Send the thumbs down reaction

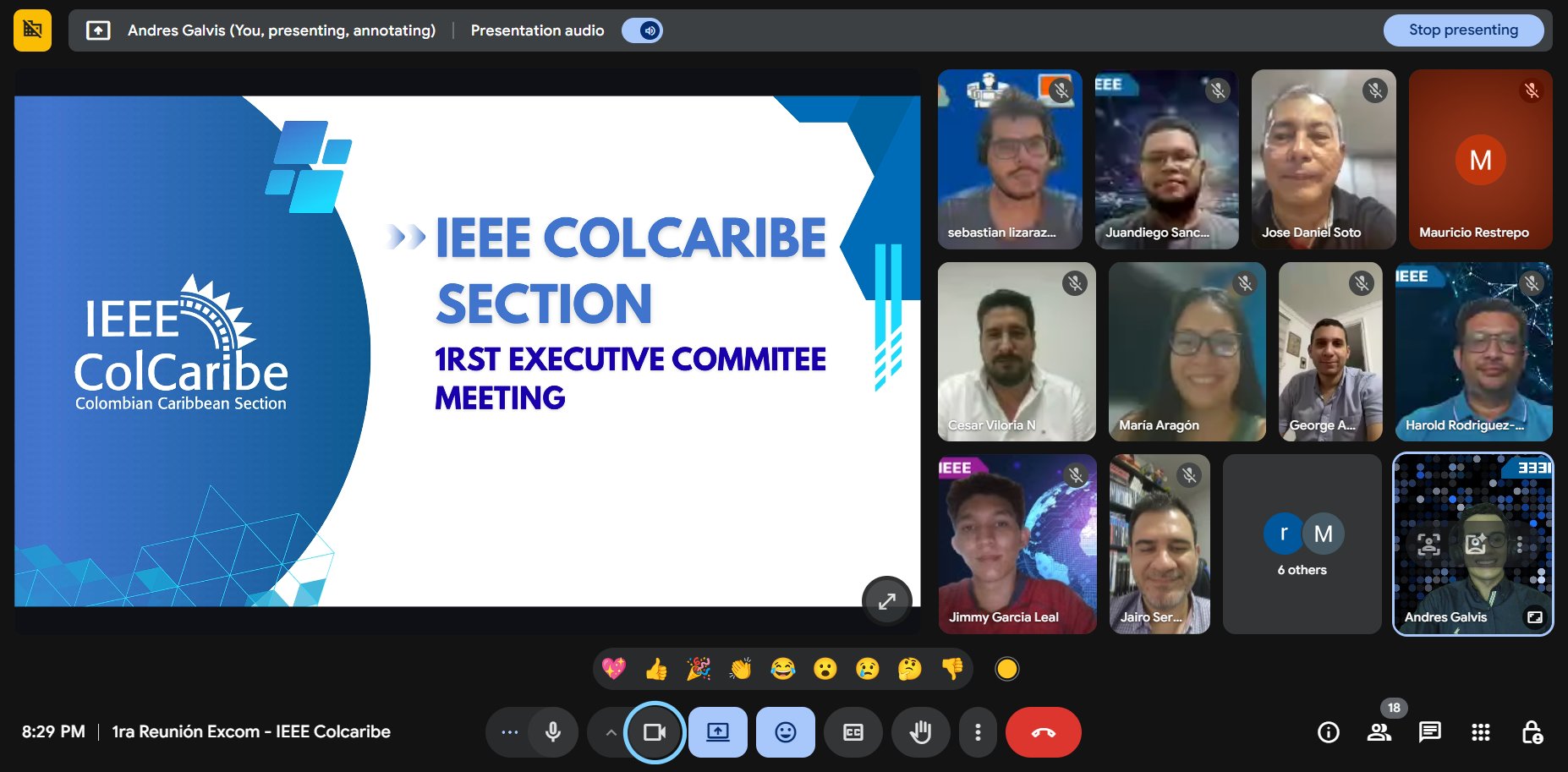952,669
